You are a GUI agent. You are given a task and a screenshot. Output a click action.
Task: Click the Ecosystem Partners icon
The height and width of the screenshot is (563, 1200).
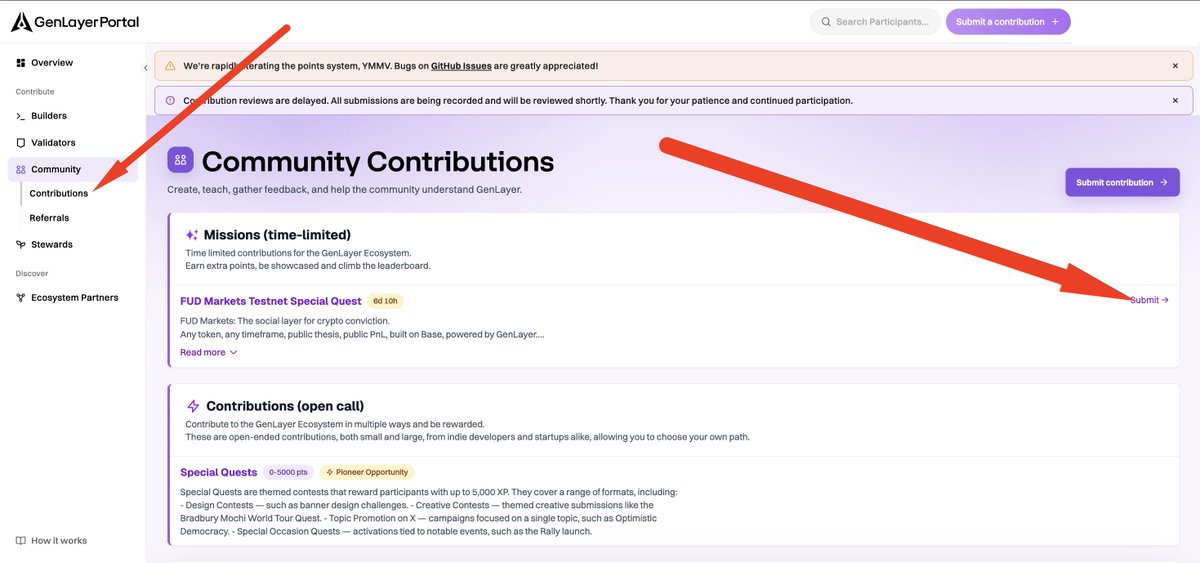tap(21, 298)
